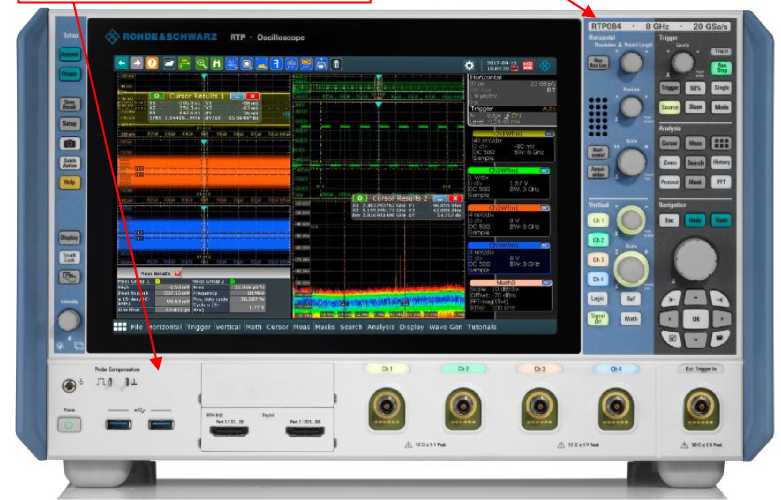Viewport: 781px width, 500px height.
Task: Push the up arrow key on navigation pad
Action: pyautogui.click(x=695, y=297)
